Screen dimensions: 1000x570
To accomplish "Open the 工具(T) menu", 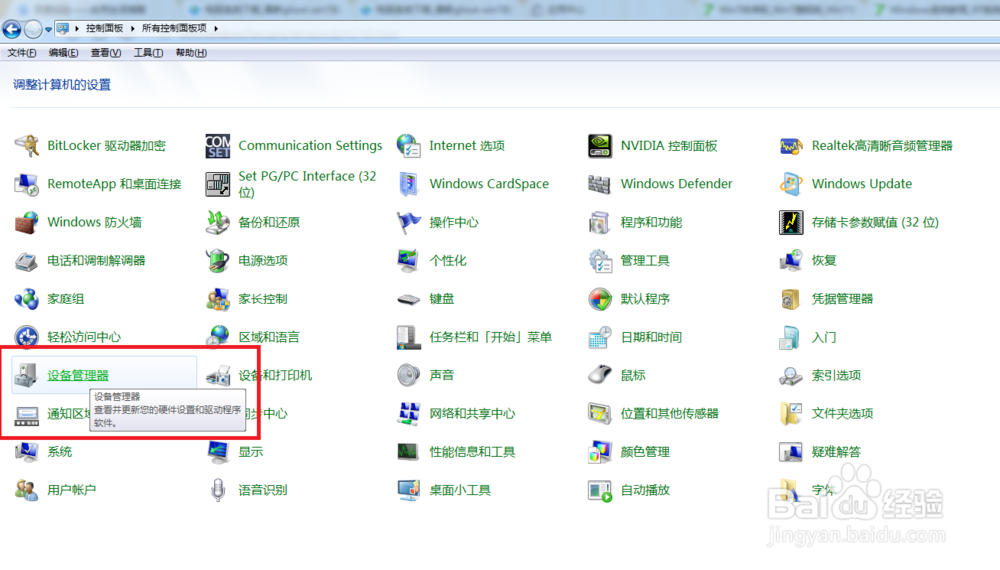I will (x=148, y=53).
